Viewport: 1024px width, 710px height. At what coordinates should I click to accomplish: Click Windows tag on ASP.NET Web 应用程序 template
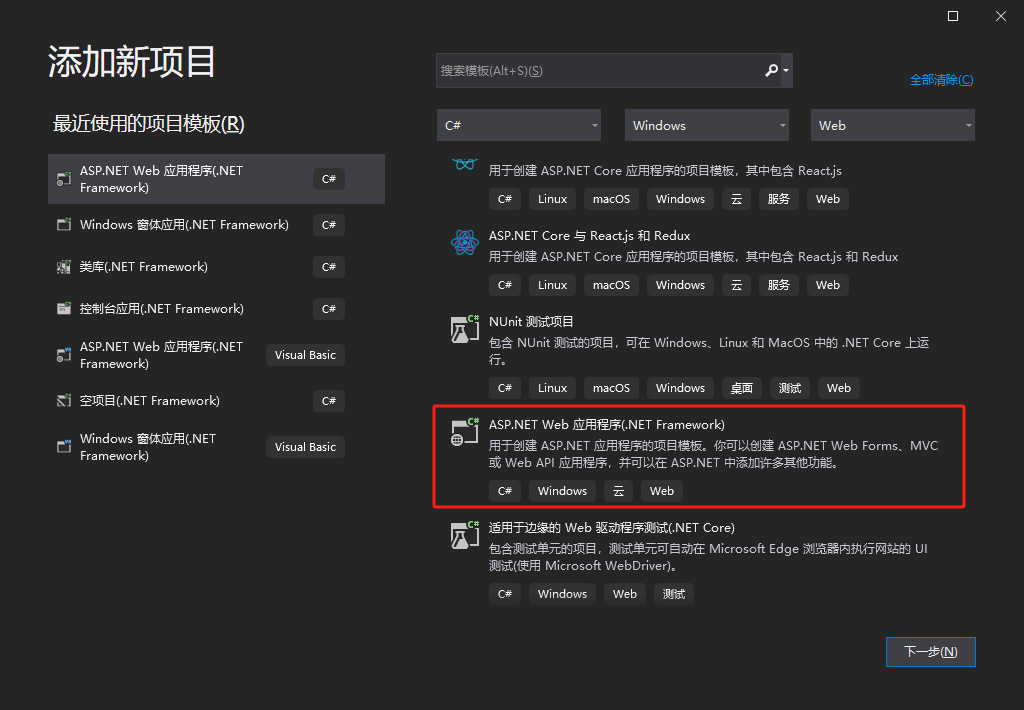[x=562, y=491]
